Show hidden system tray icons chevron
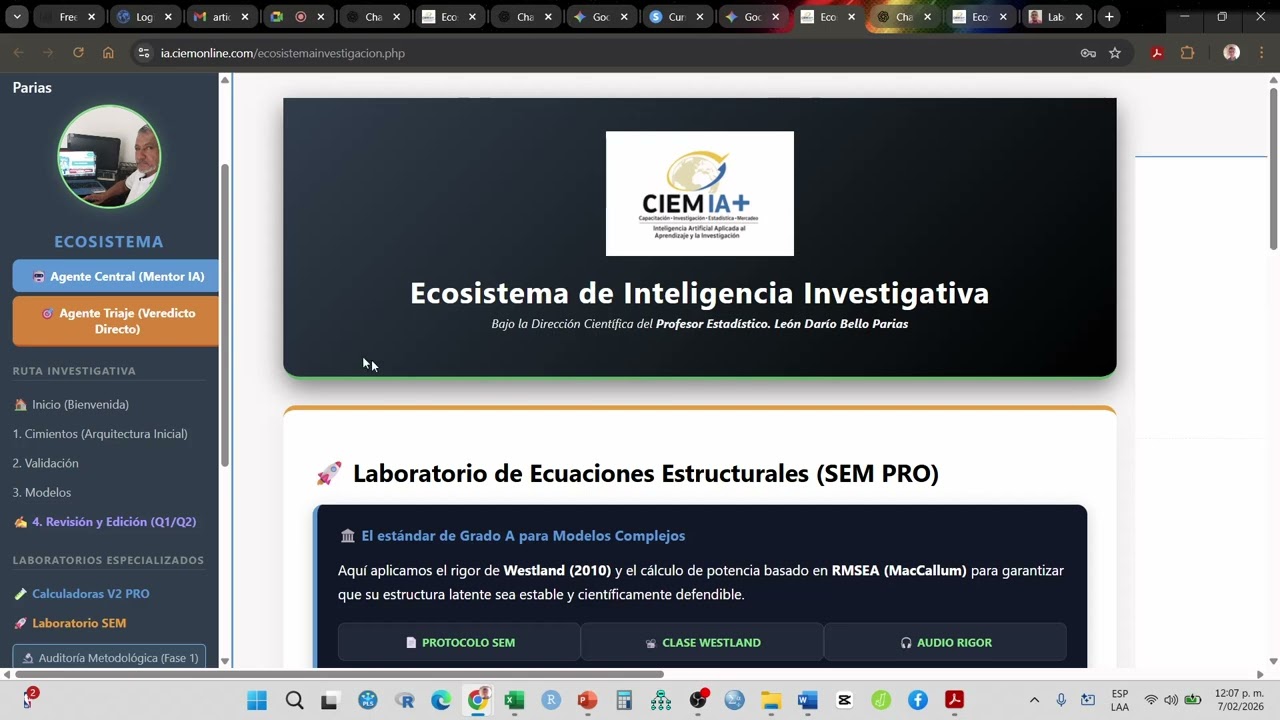This screenshot has height=720, width=1280. (1034, 700)
